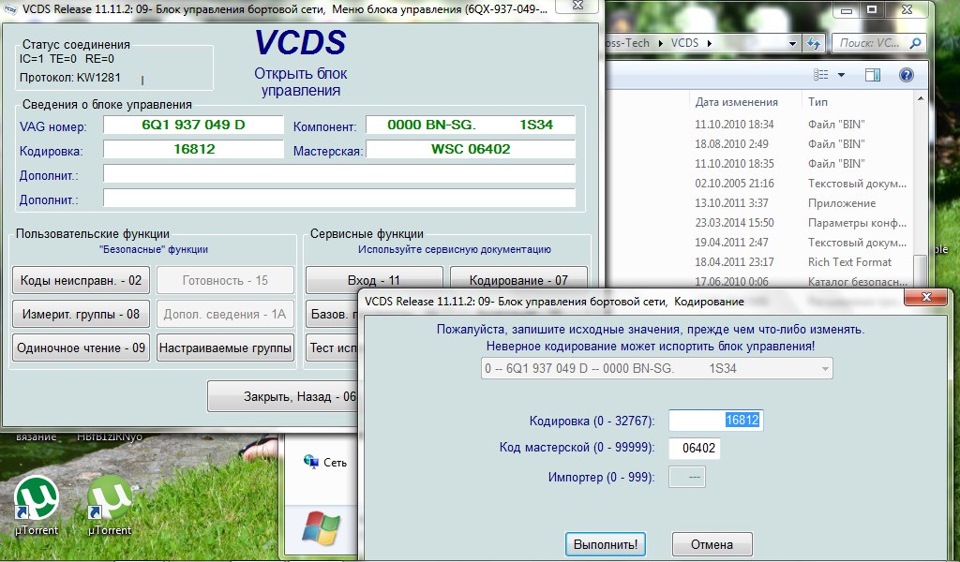Click the search magnifier icon in Explorer
Screen dimensions: 960x562
(x=915, y=43)
